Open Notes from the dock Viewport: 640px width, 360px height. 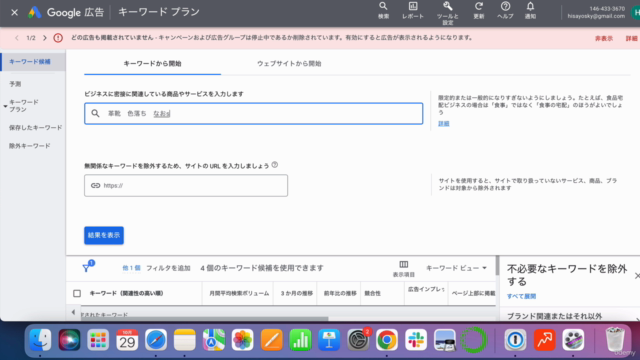[x=184, y=340]
